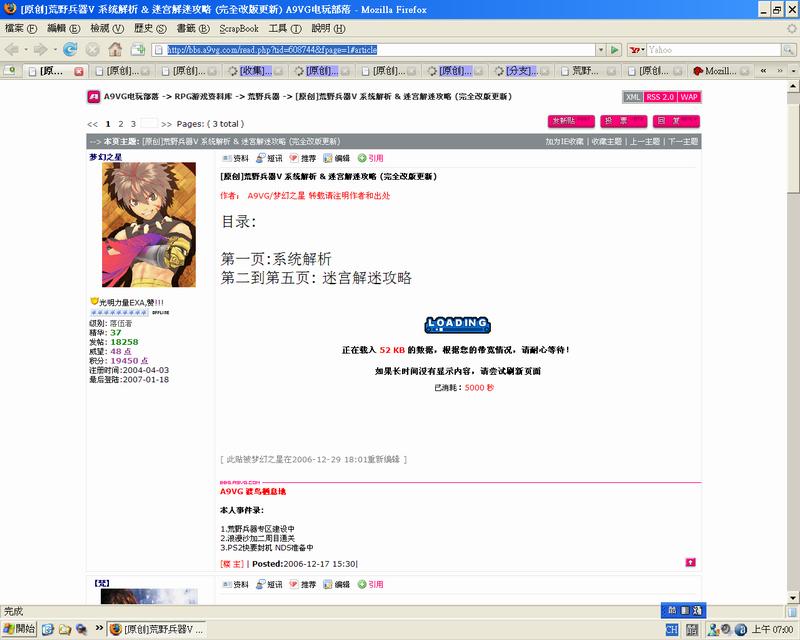The width and height of the screenshot is (800, 640).
Task: Switch to the [分支] tab
Action: [521, 71]
